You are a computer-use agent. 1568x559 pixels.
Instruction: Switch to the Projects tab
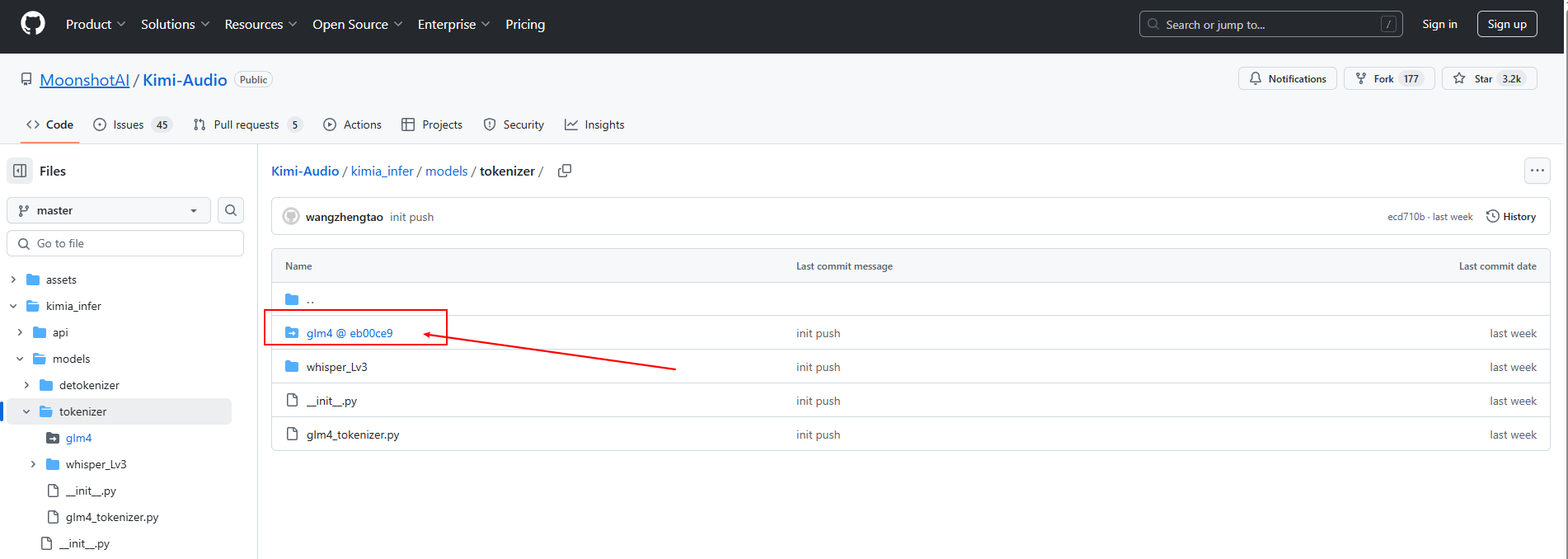coord(432,124)
